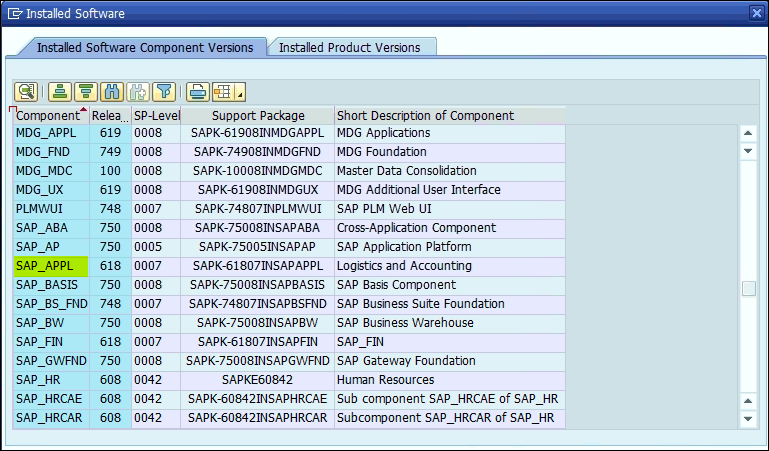Sort the list in descending order
Image resolution: width=769 pixels, height=451 pixels.
(86, 92)
